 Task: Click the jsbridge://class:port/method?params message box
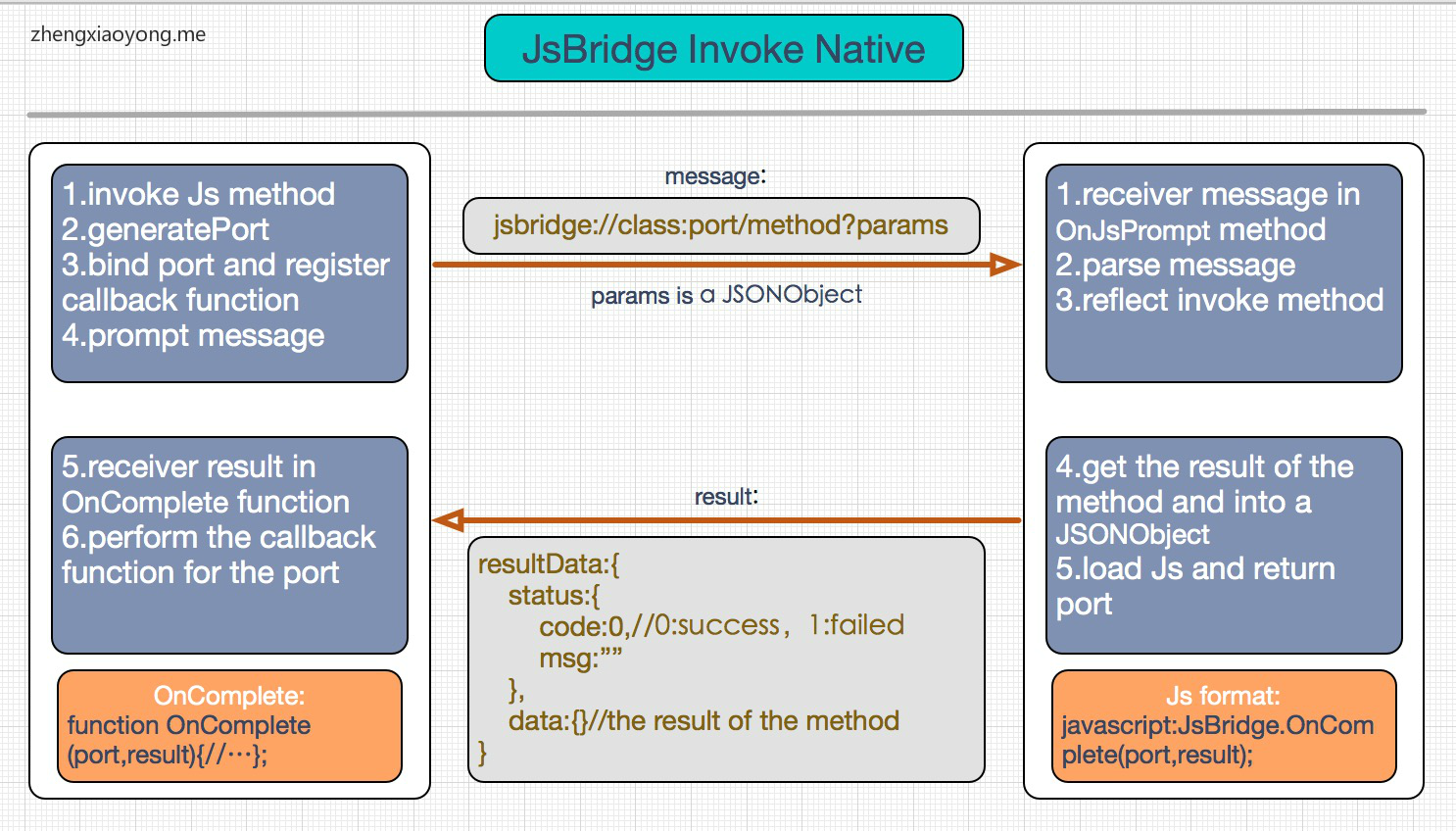click(x=721, y=225)
